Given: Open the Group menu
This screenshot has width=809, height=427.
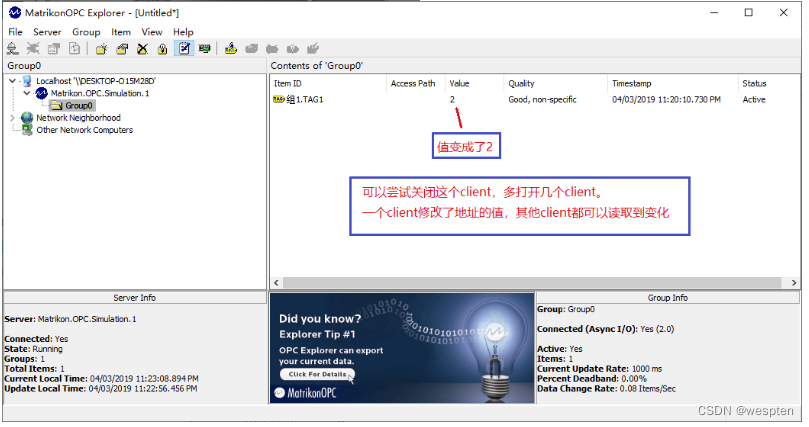Looking at the screenshot, I should tap(86, 32).
